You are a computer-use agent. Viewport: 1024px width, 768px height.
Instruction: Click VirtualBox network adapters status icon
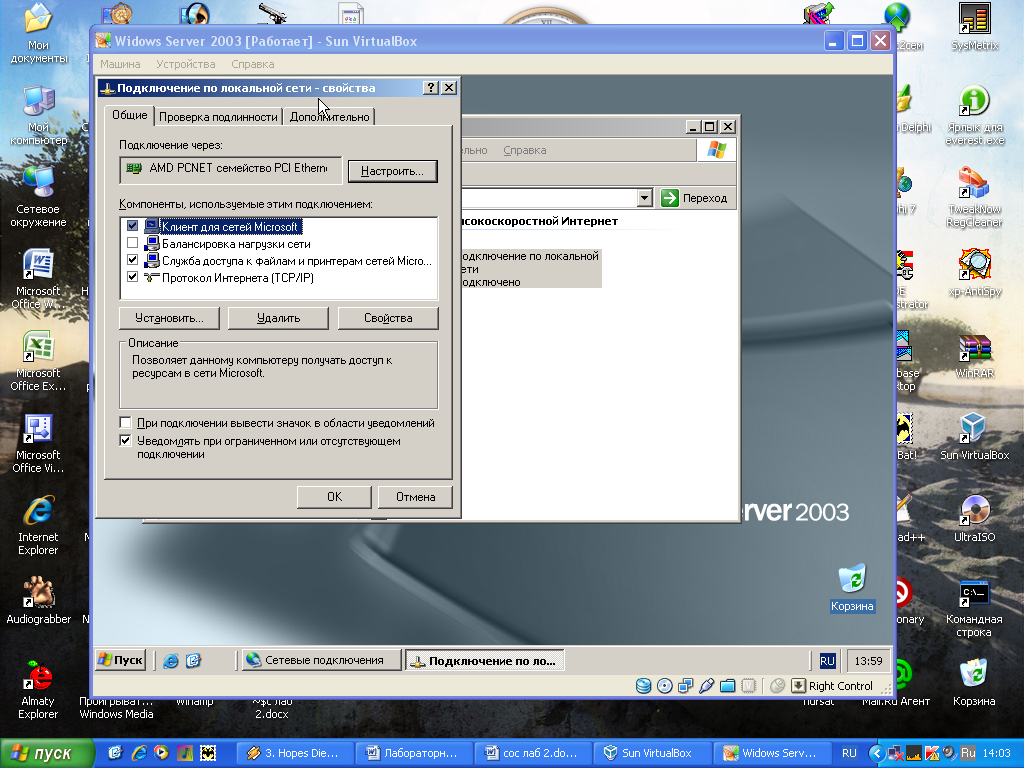coord(685,686)
